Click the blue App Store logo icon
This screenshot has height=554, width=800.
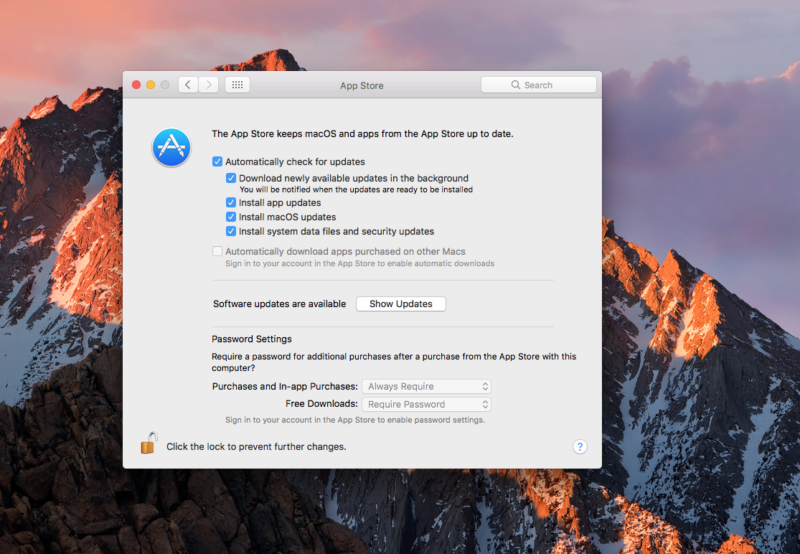[171, 147]
